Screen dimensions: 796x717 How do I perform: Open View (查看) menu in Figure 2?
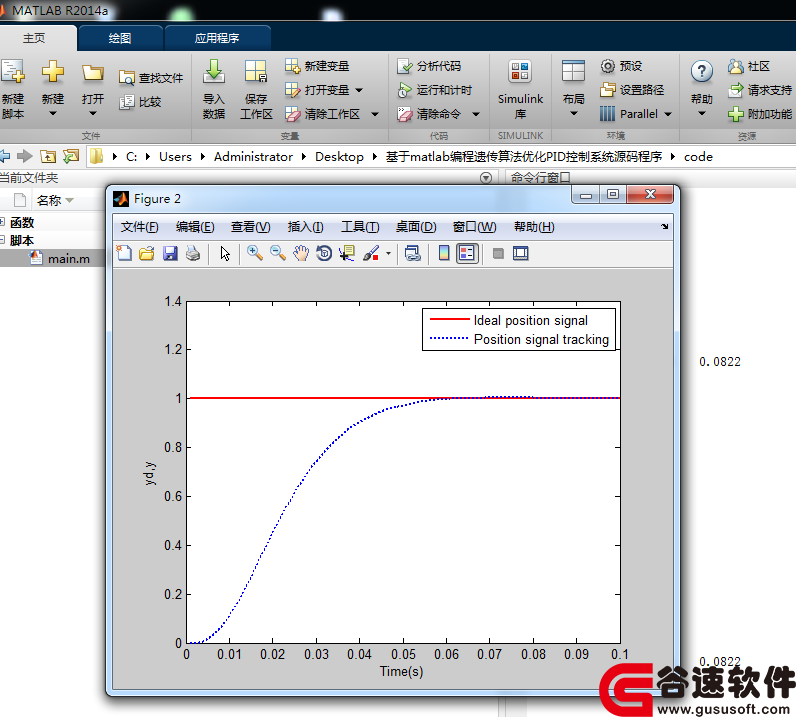point(250,226)
